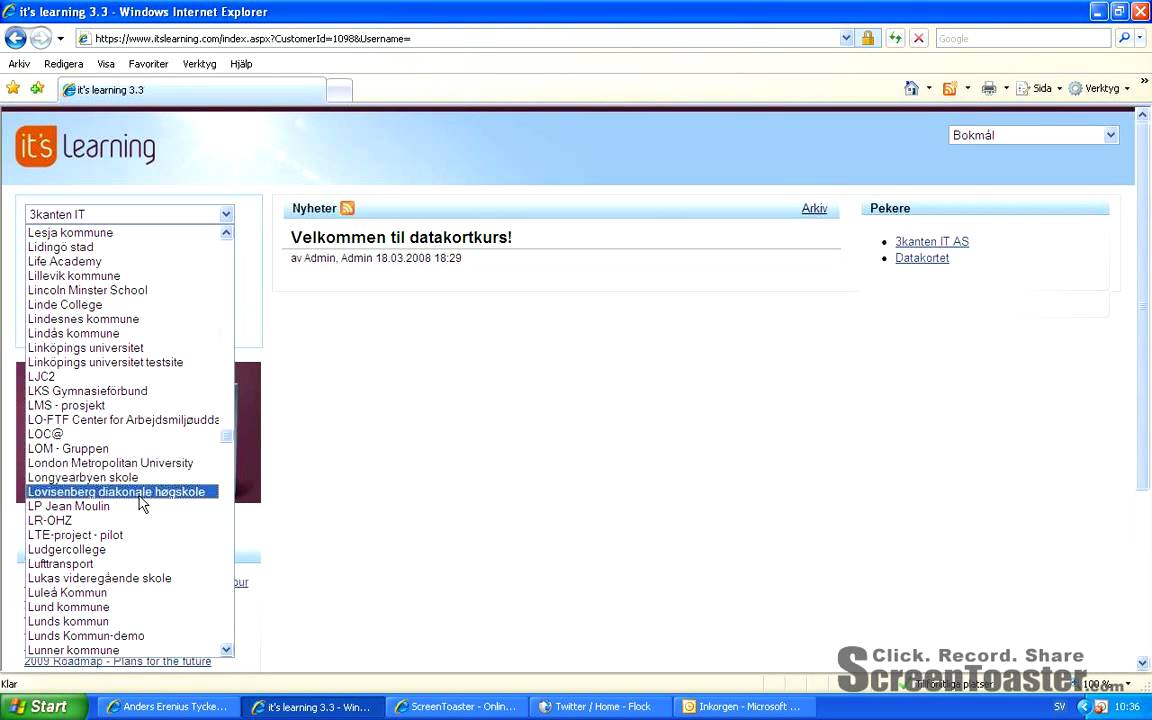The image size is (1152, 720).
Task: Open the Home button dropdown arrow
Action: point(929,88)
